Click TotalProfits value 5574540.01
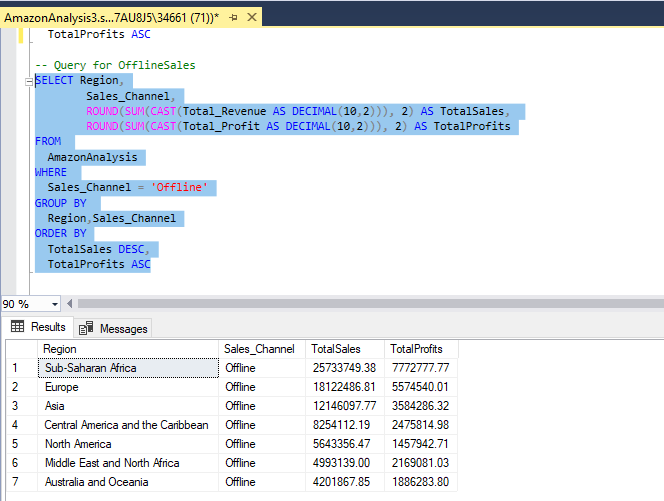Screen dimensions: 664x501 click(x=421, y=387)
